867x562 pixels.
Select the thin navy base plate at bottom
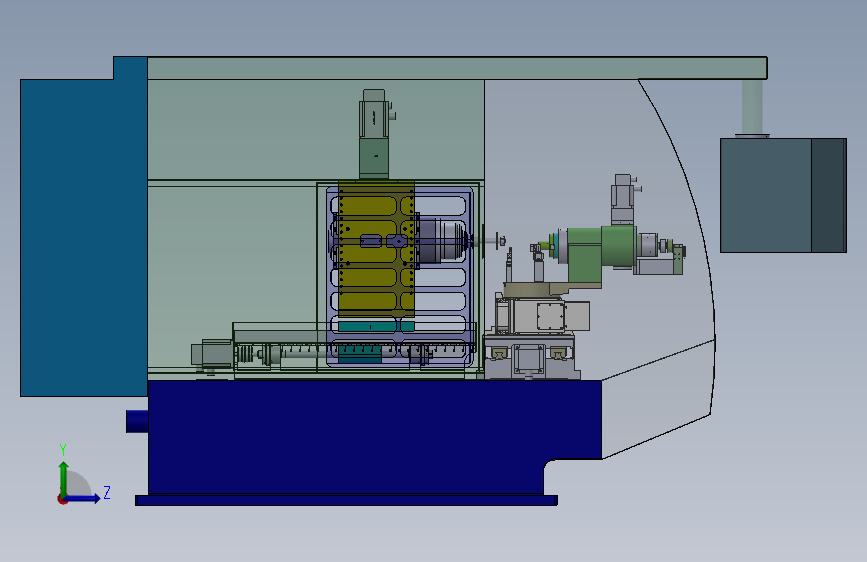coord(346,500)
